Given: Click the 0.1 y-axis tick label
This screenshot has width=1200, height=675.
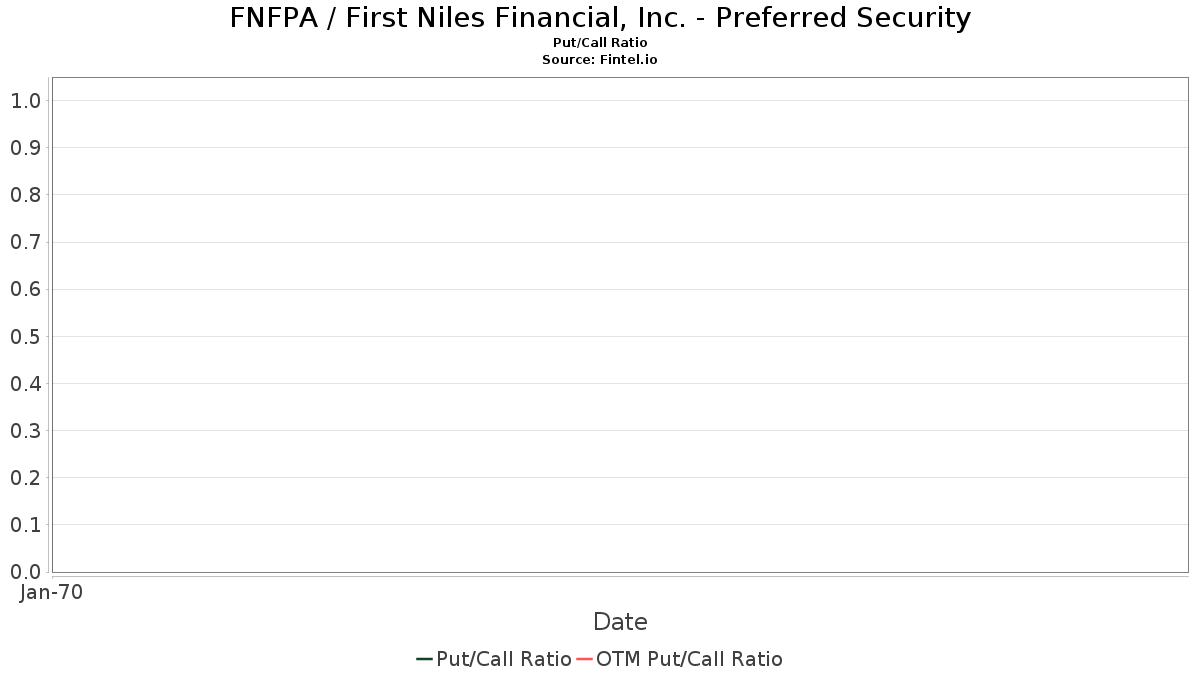Looking at the screenshot, I should point(25,525).
